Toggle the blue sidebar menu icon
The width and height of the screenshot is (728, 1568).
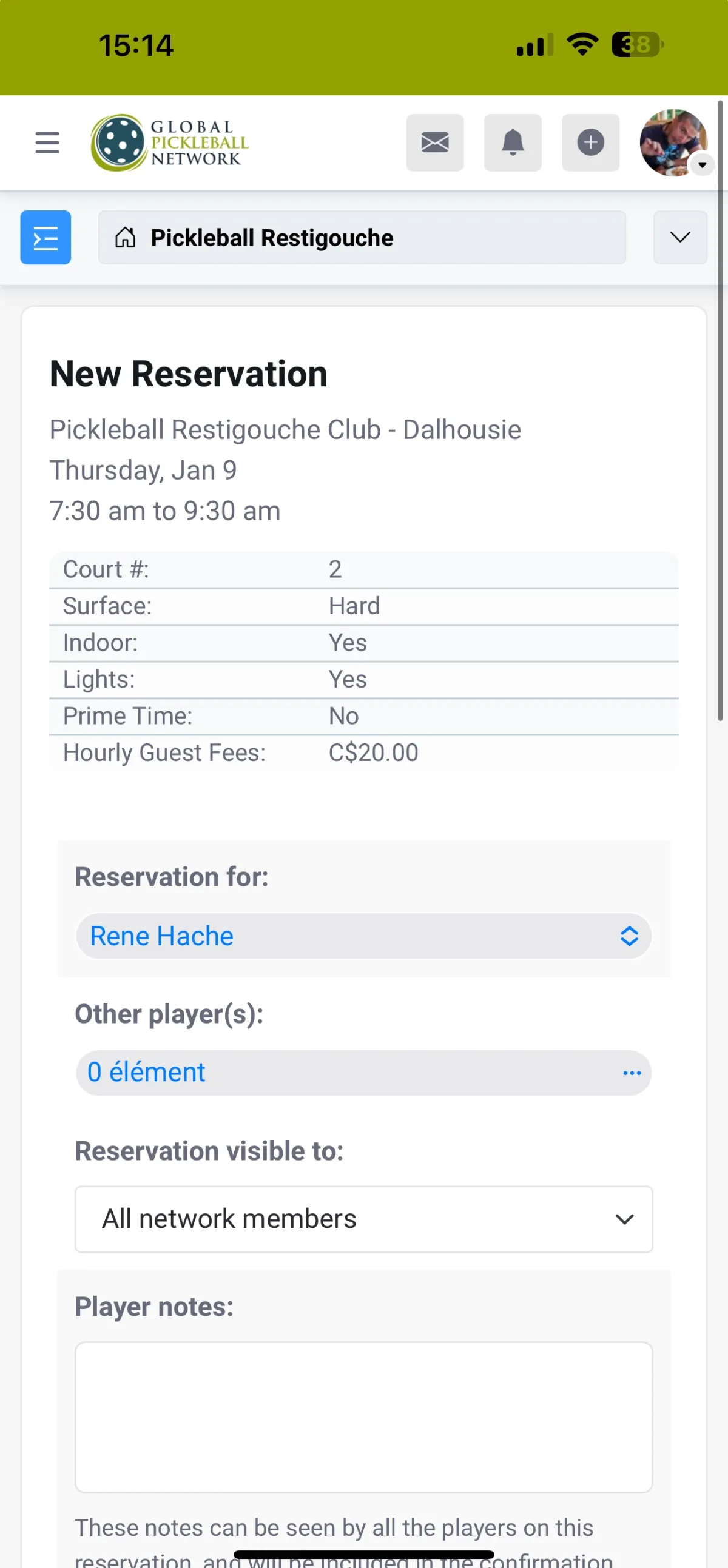[x=45, y=238]
